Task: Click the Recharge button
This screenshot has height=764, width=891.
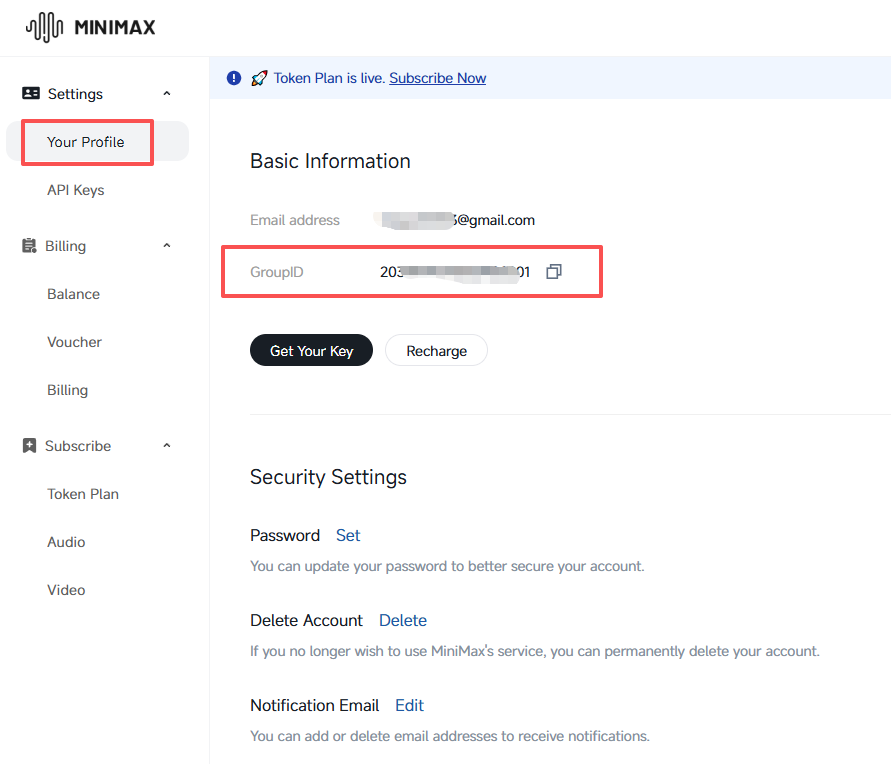Action: pyautogui.click(x=436, y=350)
